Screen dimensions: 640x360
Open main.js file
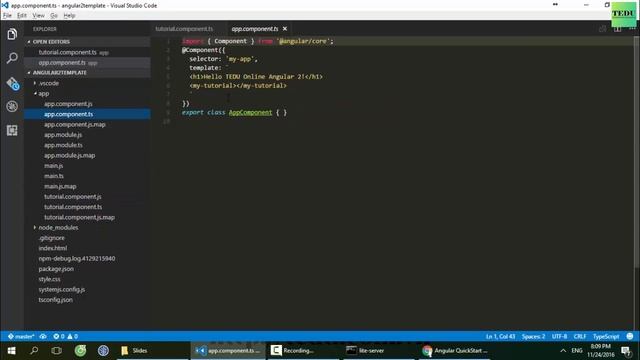click(53, 166)
